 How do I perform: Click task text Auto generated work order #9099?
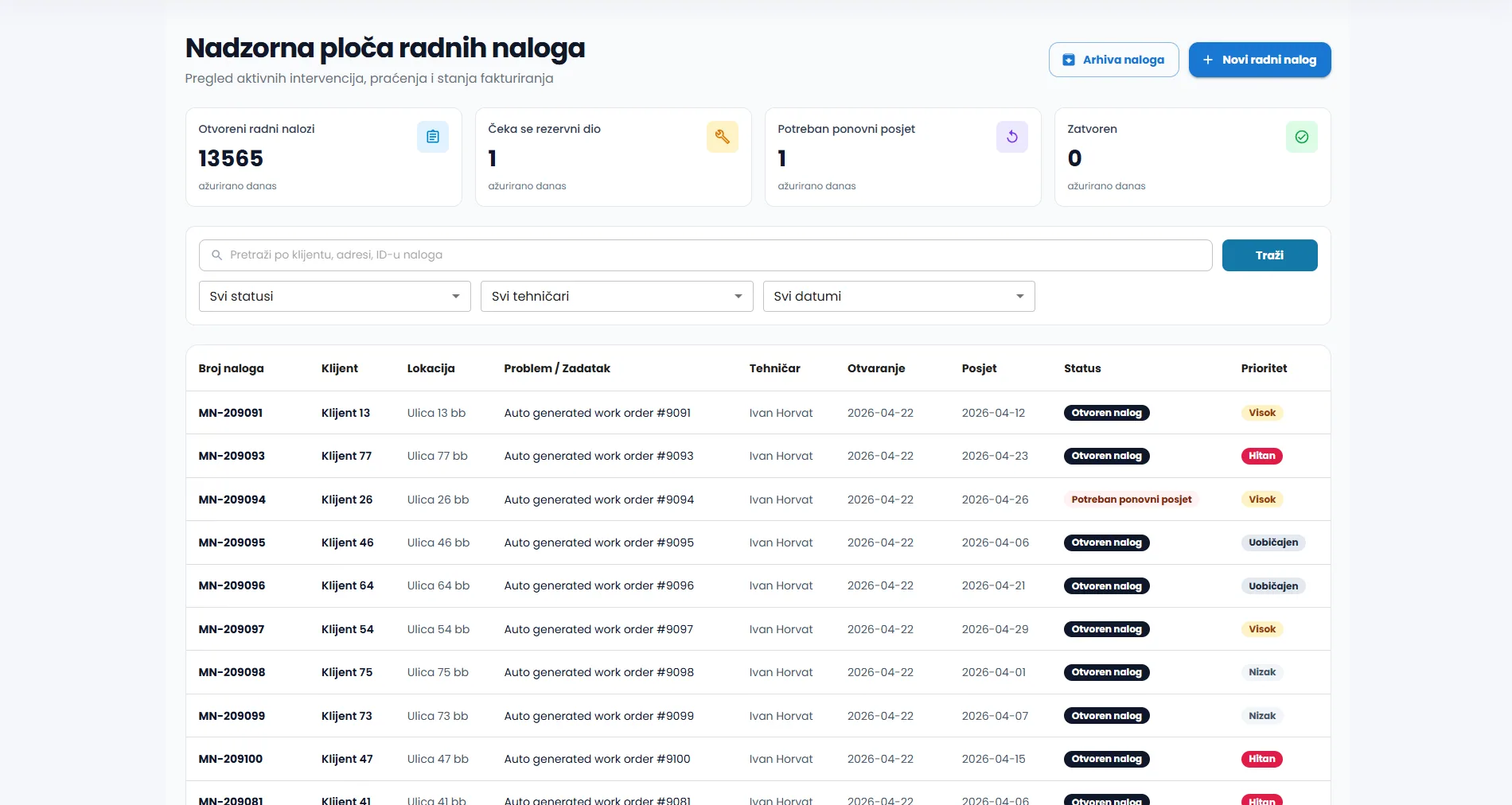pos(599,716)
